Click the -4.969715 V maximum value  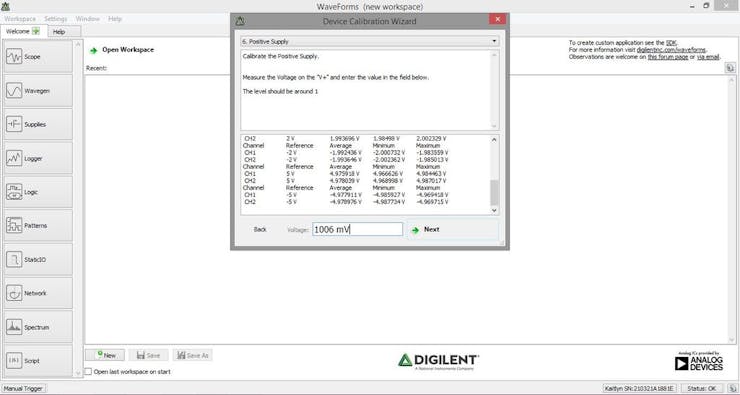click(x=432, y=202)
